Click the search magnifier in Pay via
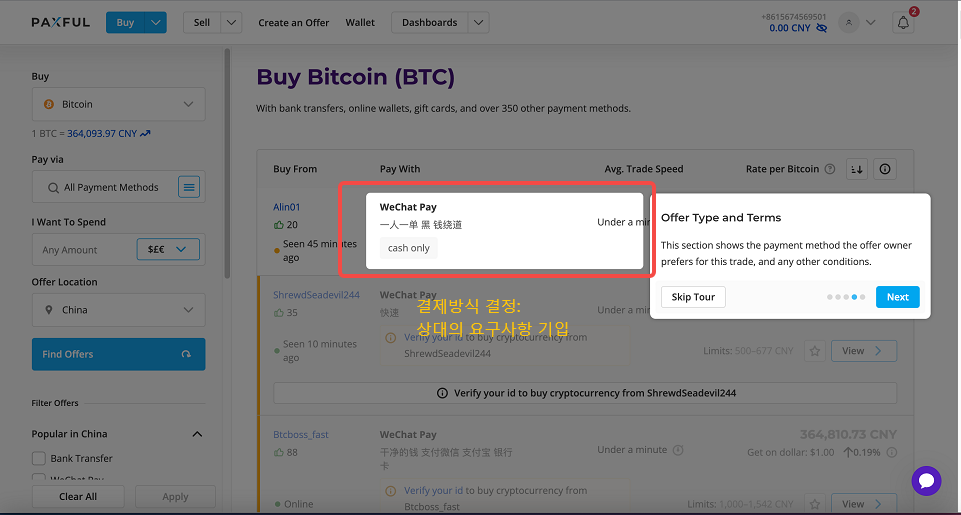961x515 pixels. pyautogui.click(x=53, y=188)
